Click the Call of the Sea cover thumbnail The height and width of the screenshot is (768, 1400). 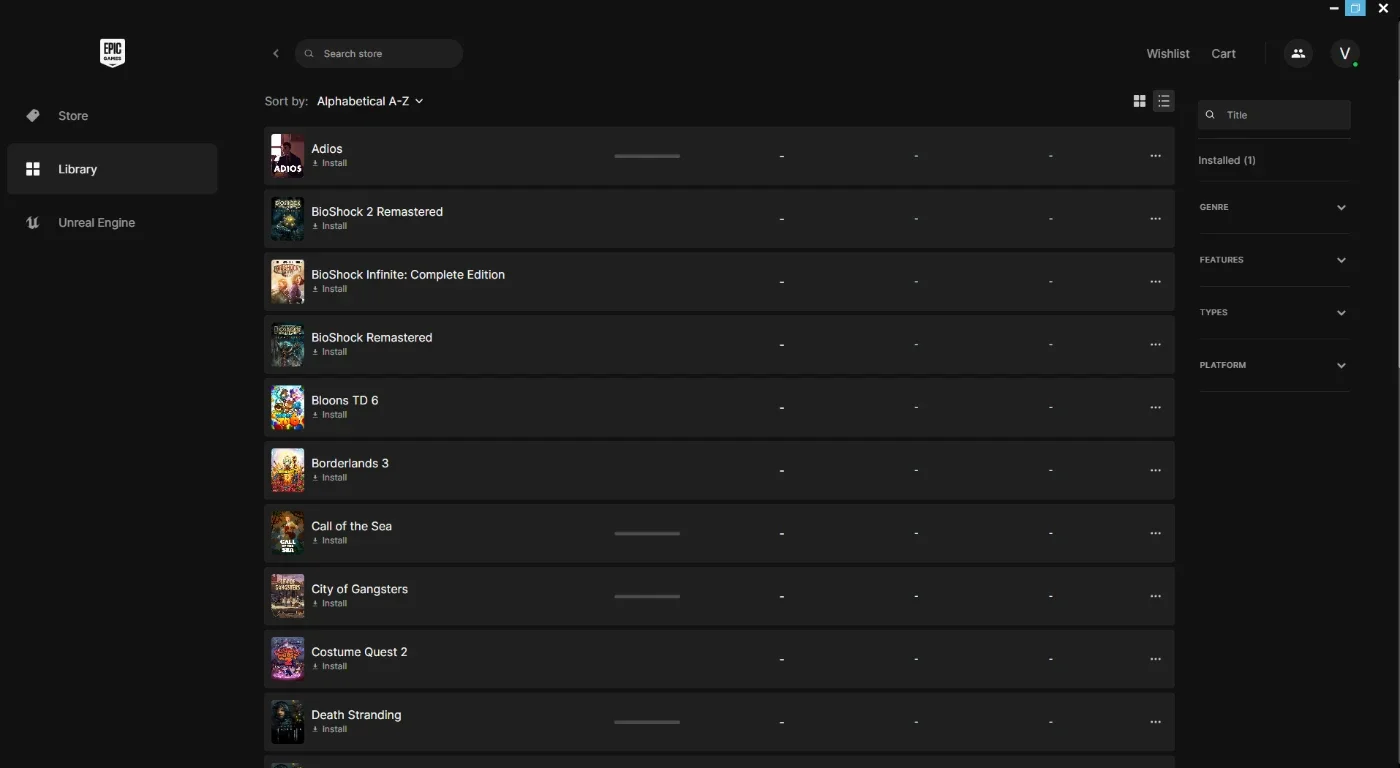point(287,533)
